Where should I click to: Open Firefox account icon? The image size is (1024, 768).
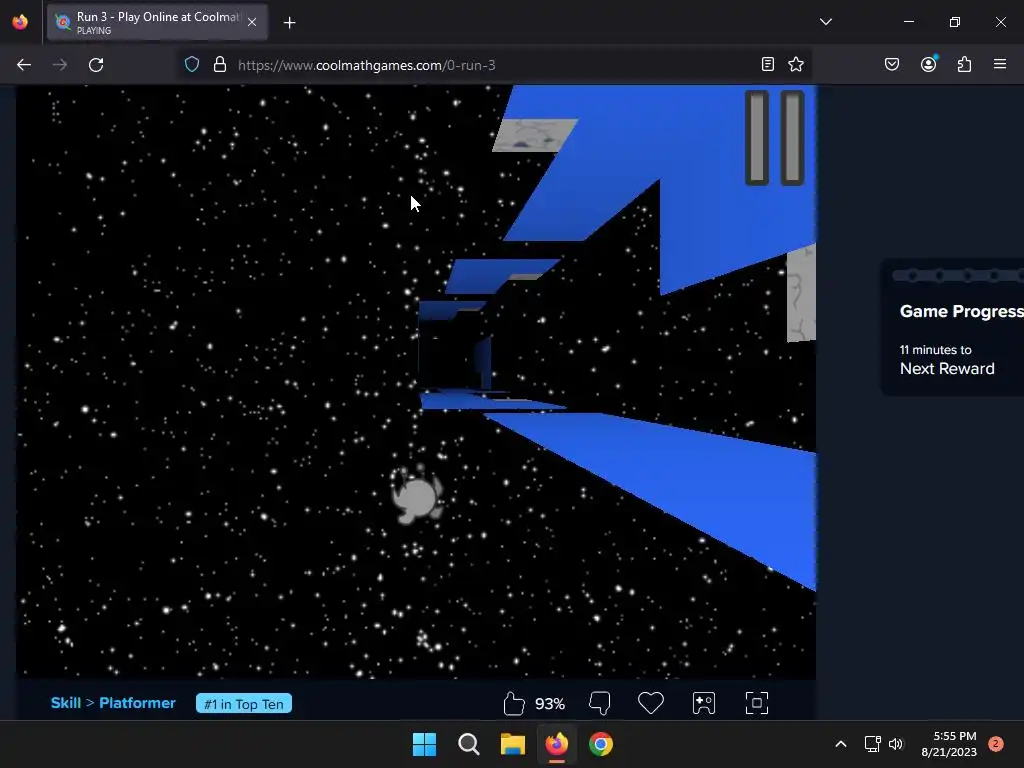(929, 64)
